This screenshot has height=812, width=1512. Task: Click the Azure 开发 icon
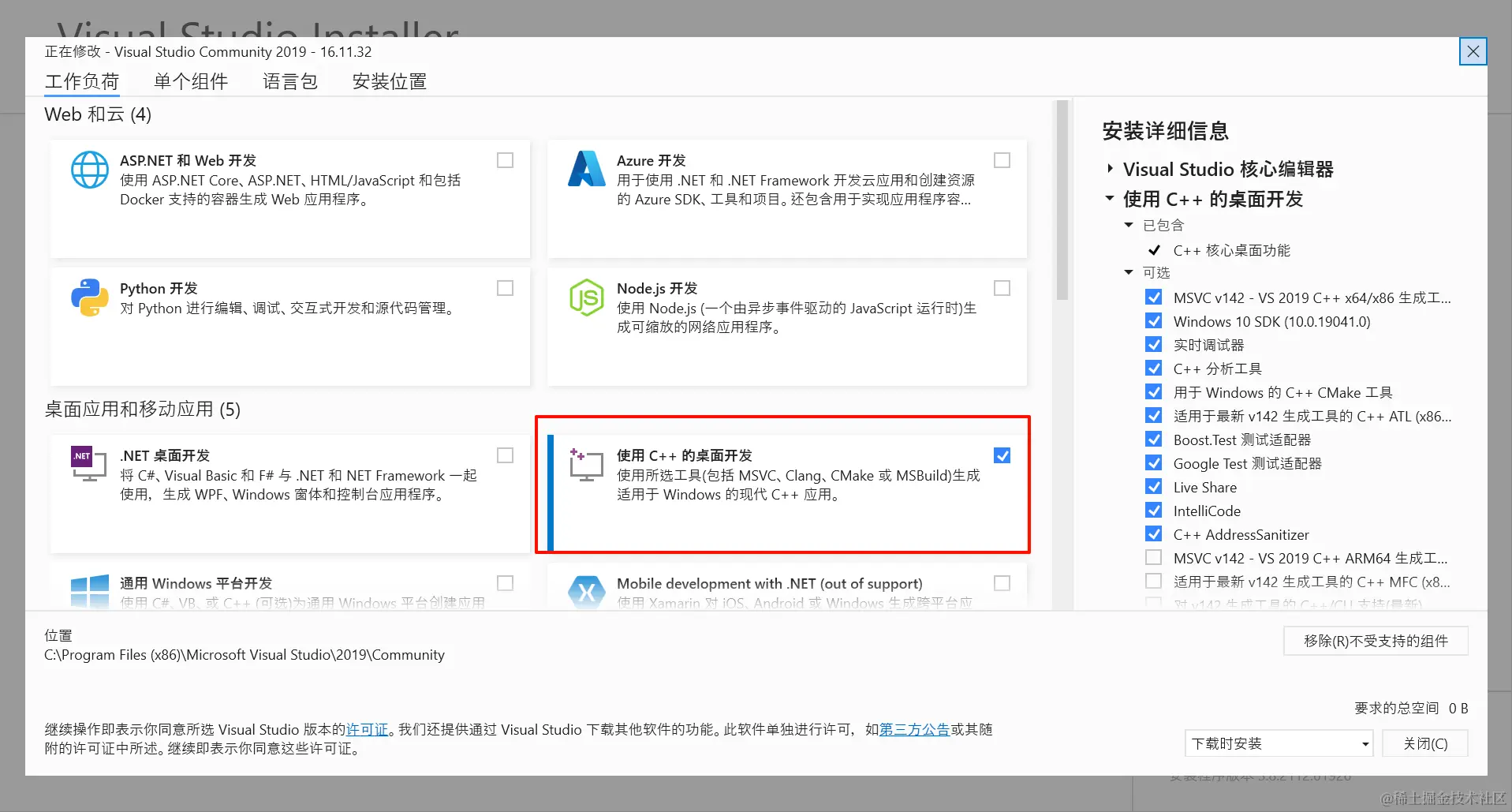point(586,169)
